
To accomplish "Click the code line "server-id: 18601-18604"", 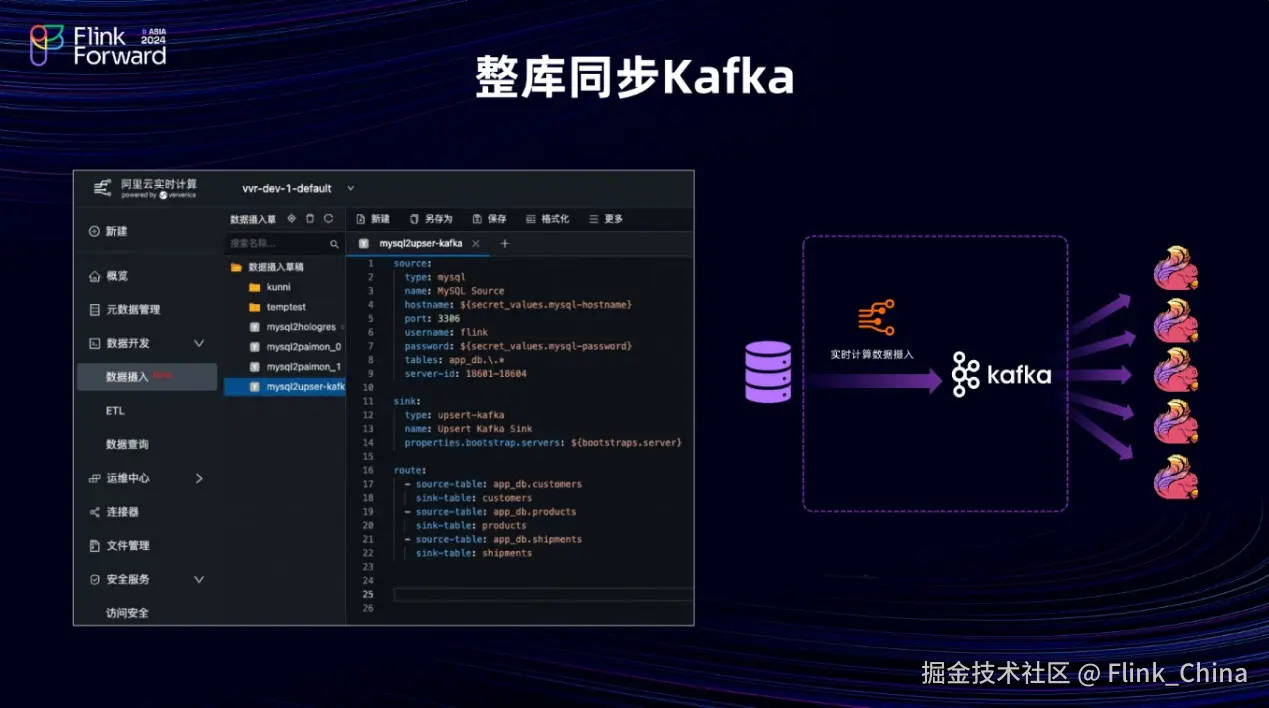I will pyautogui.click(x=465, y=373).
